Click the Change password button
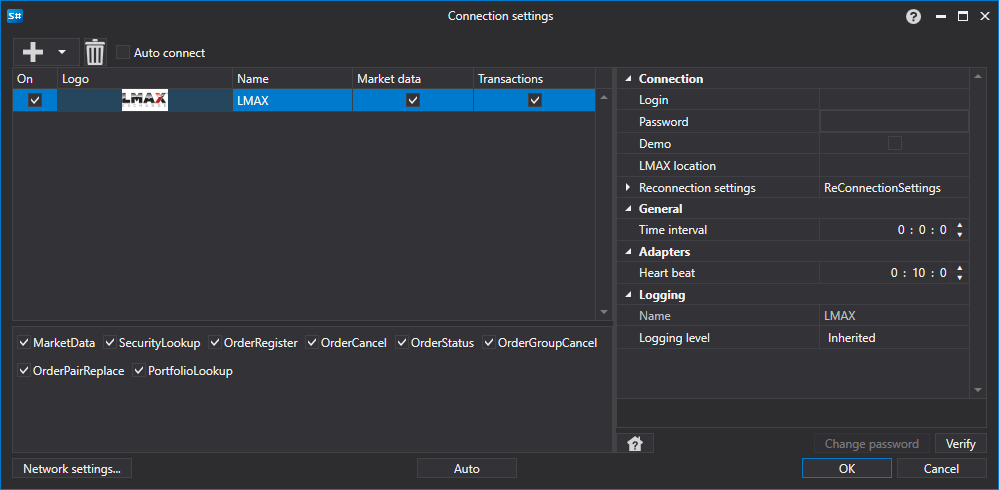Viewport: 999px width, 490px height. pos(872,443)
